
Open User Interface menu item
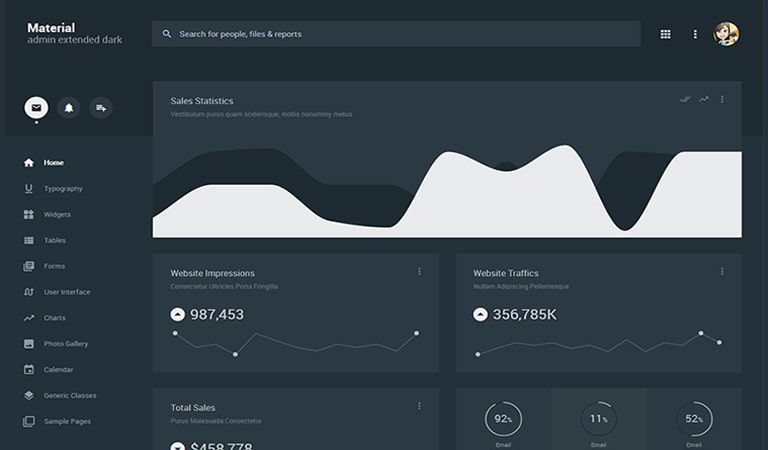(67, 292)
